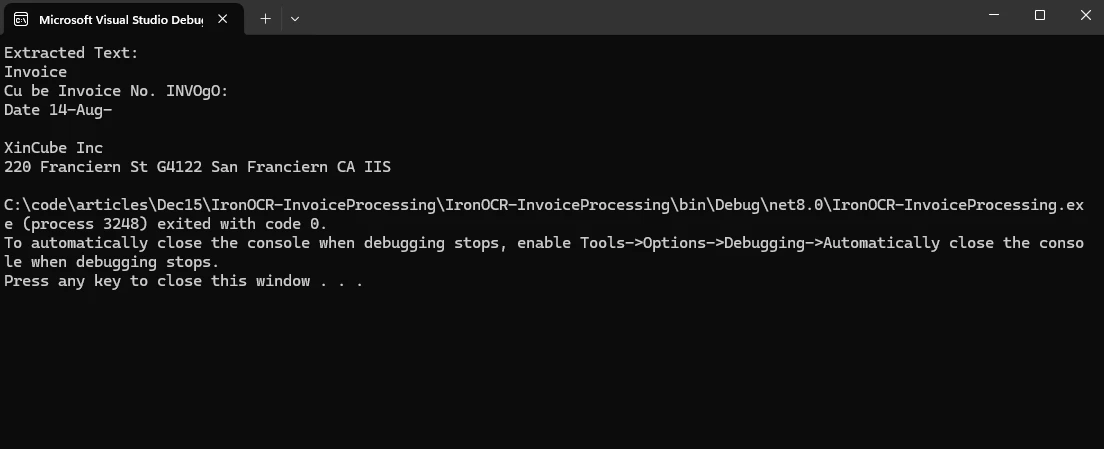1104x449 pixels.
Task: Click the "XinCube Inc" company name
Action: pos(53,148)
